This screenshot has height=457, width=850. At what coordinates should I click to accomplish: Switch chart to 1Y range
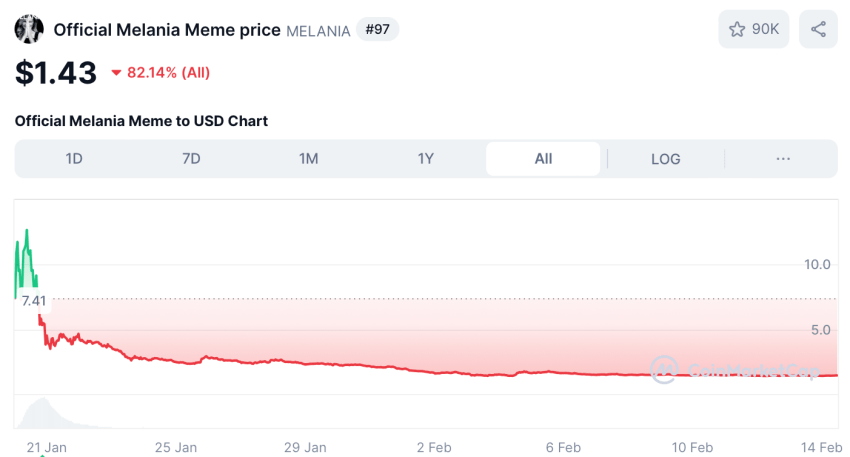(426, 159)
